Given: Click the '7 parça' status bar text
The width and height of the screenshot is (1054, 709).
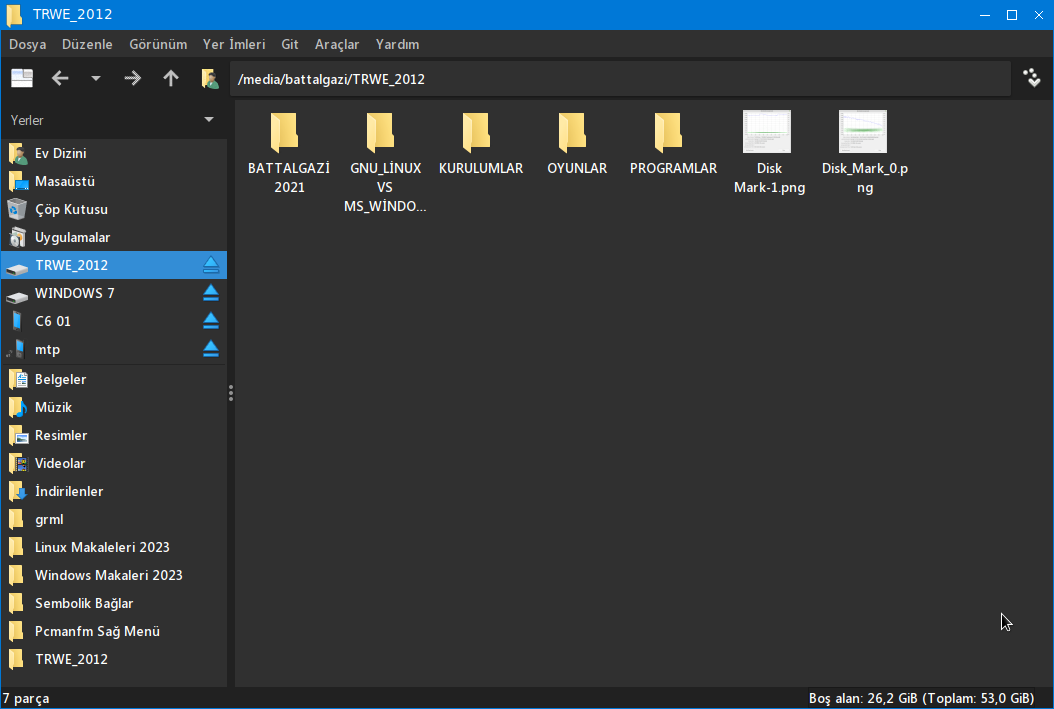Looking at the screenshot, I should (x=26, y=698).
